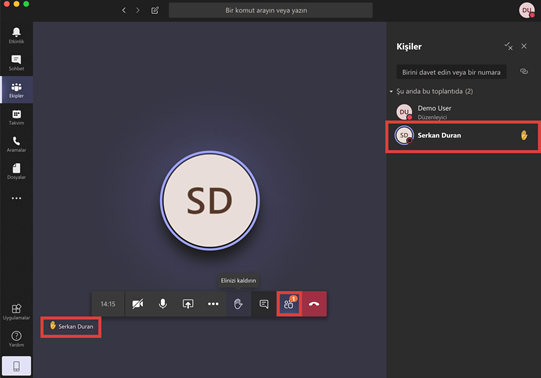The height and width of the screenshot is (378, 541).
Task: Hang up the call
Action: coord(314,304)
